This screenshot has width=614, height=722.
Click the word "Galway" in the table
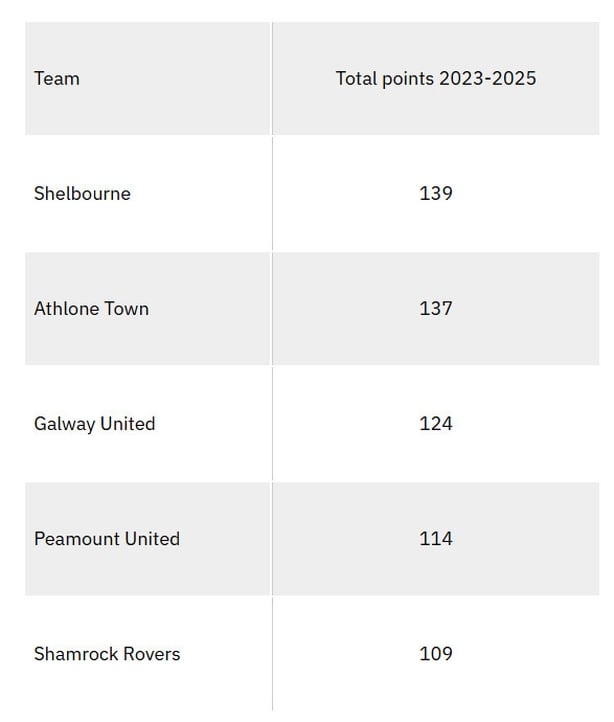point(63,423)
